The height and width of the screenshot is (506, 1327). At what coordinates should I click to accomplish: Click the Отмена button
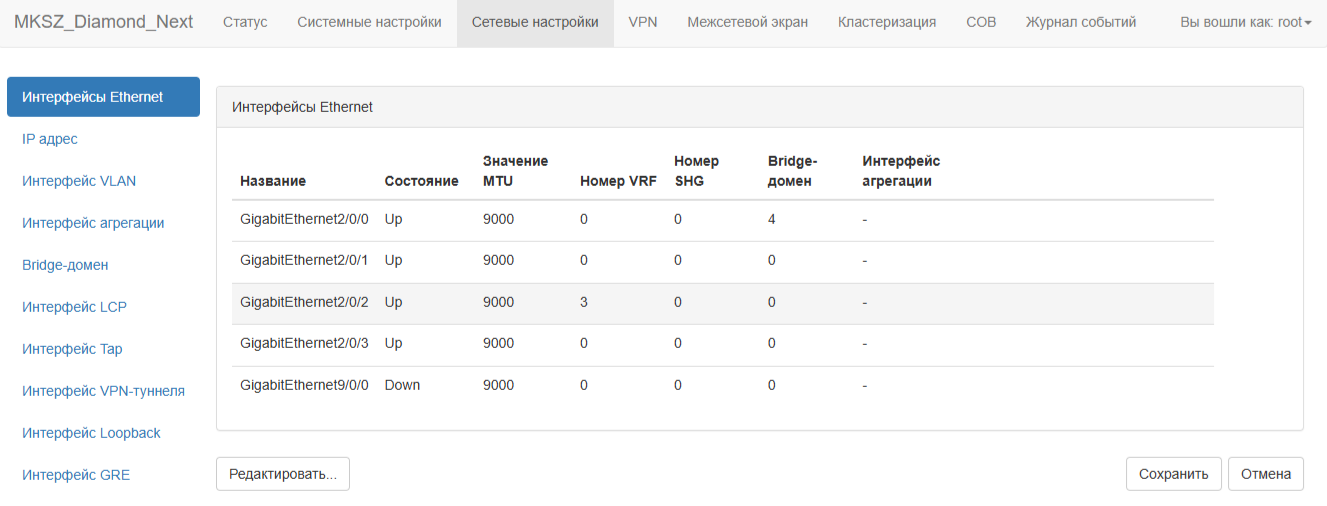point(1266,474)
